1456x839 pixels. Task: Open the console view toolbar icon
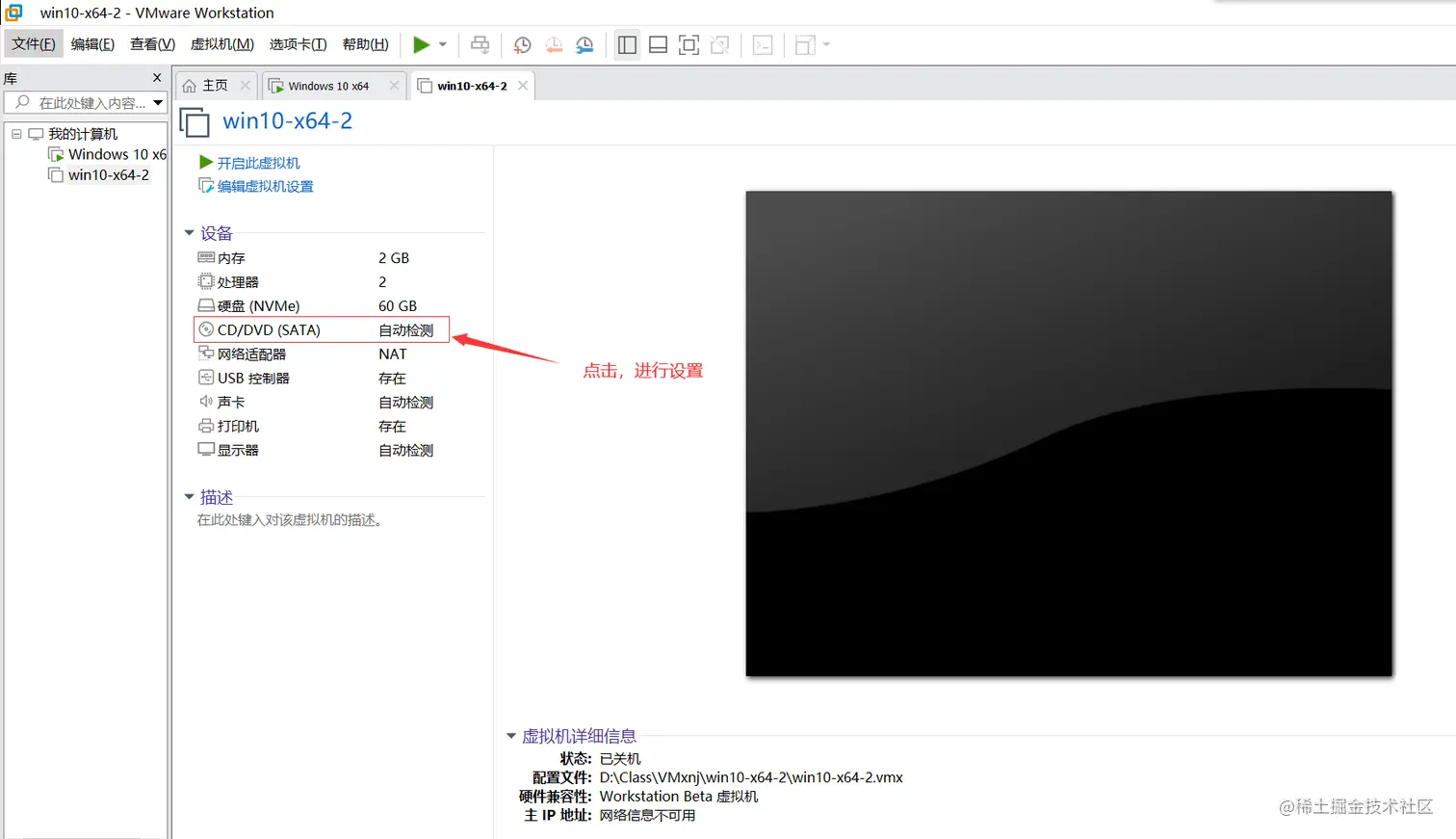[x=763, y=45]
